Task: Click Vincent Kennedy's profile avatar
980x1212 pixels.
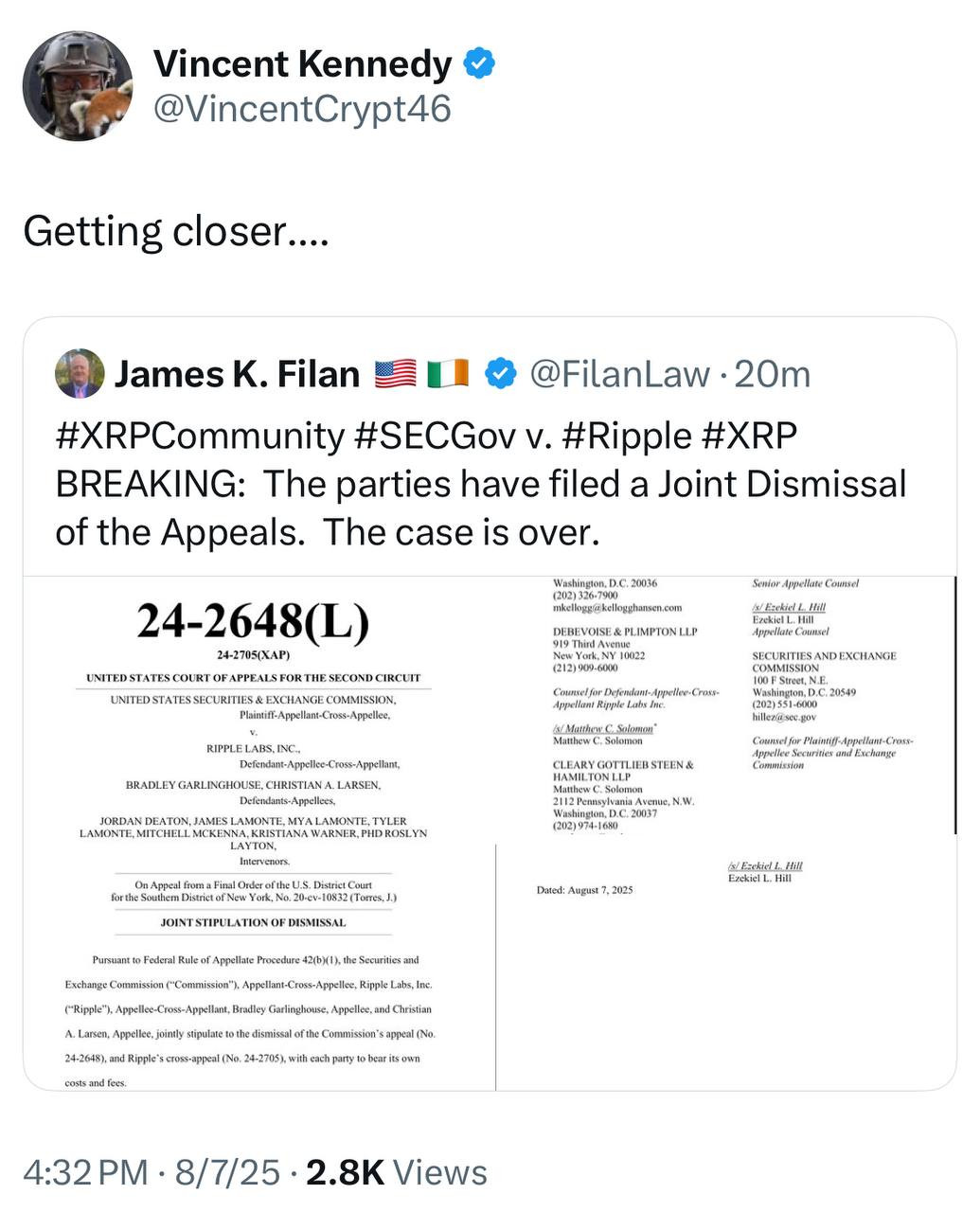Action: pos(78,86)
